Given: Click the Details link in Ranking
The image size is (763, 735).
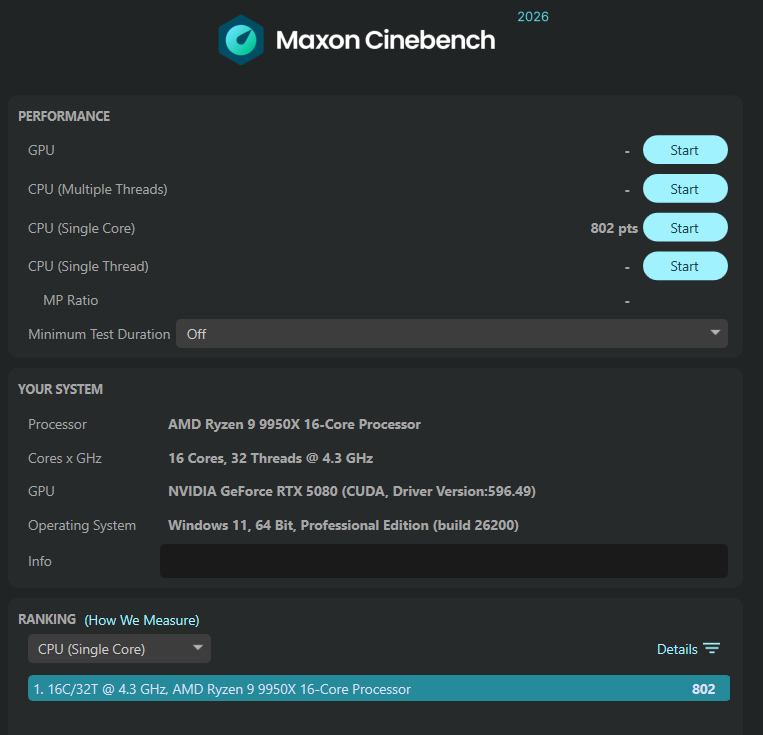Looking at the screenshot, I should 677,649.
